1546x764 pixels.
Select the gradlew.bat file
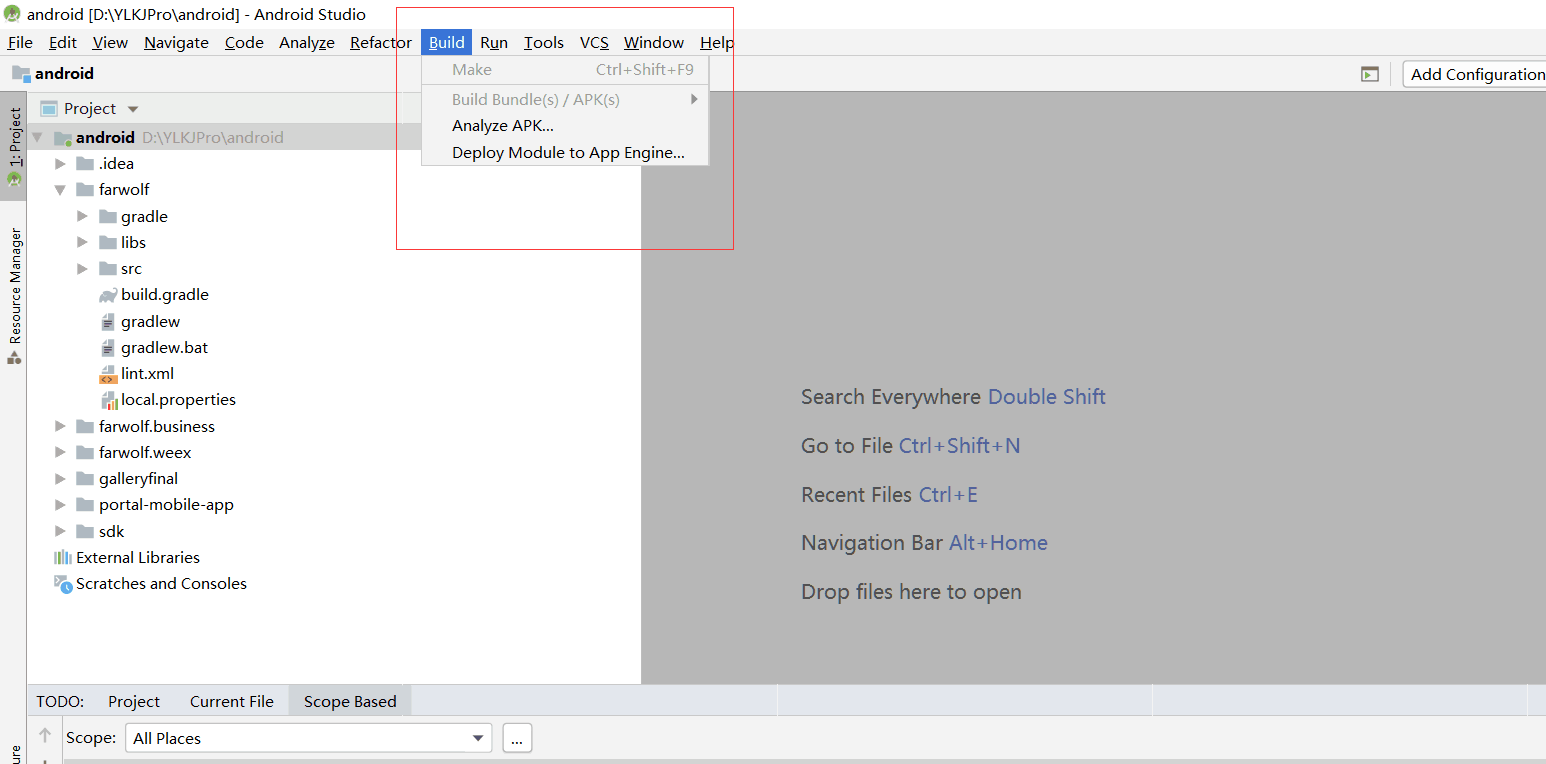click(x=164, y=347)
